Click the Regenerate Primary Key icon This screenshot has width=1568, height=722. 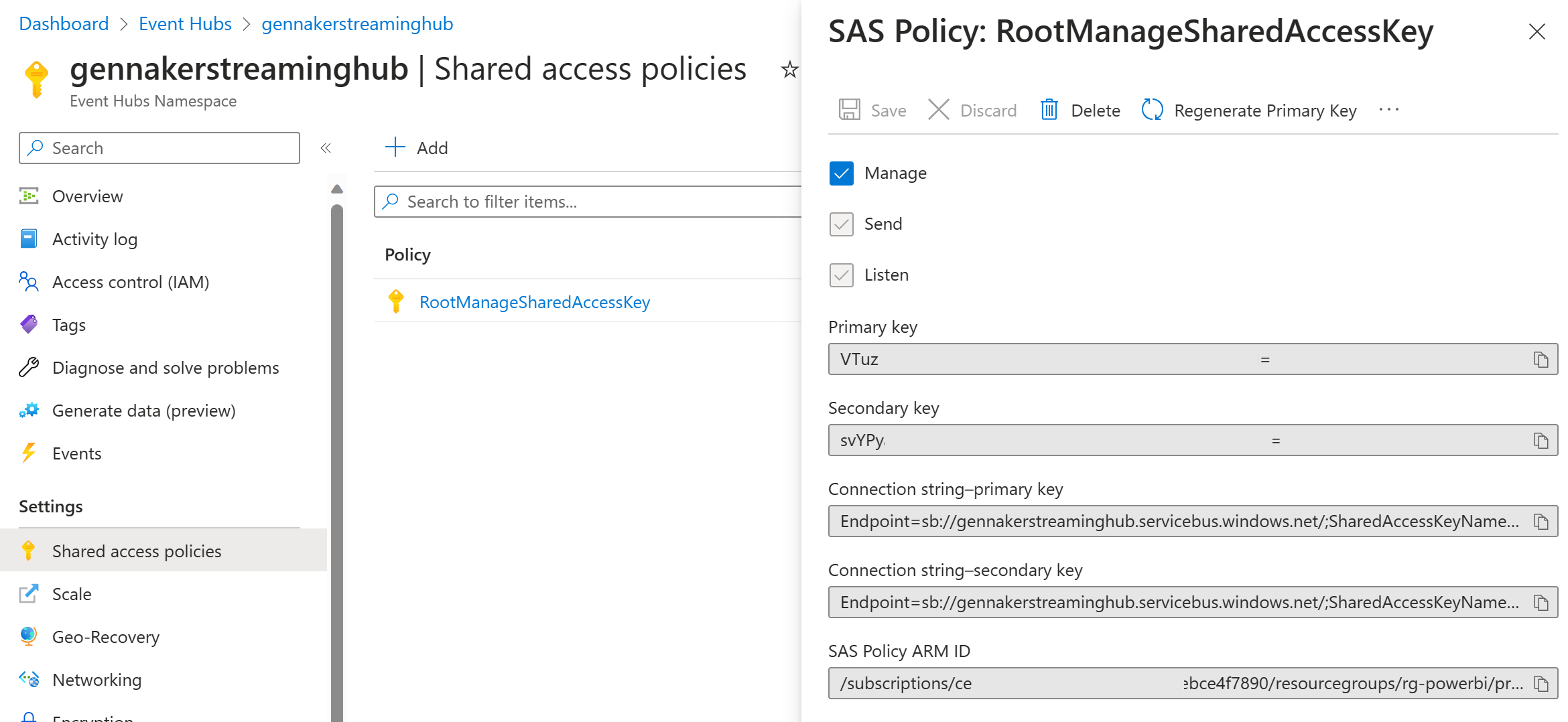tap(1152, 110)
